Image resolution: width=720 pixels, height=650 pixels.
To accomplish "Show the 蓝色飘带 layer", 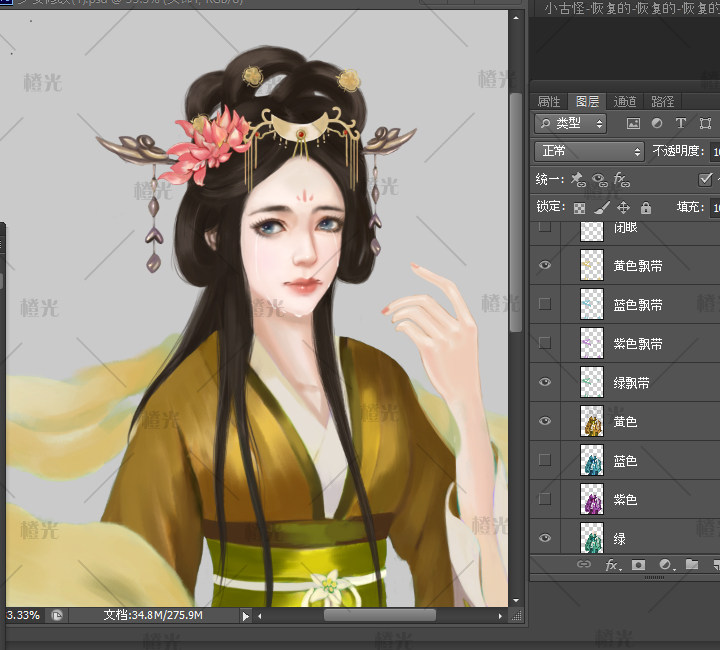I will click(x=545, y=305).
